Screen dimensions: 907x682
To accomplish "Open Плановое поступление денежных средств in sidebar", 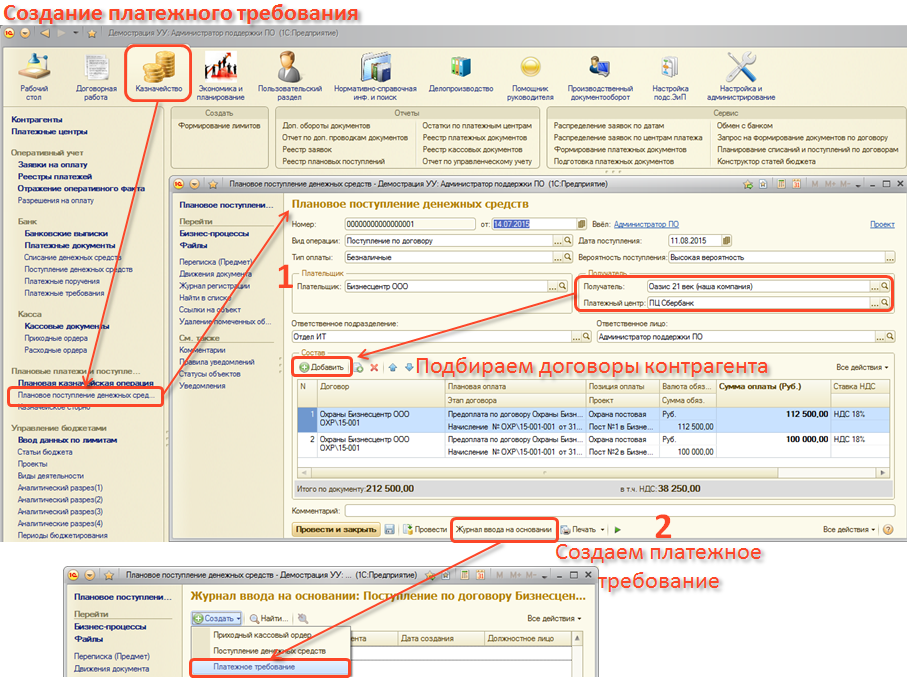I will [x=84, y=396].
